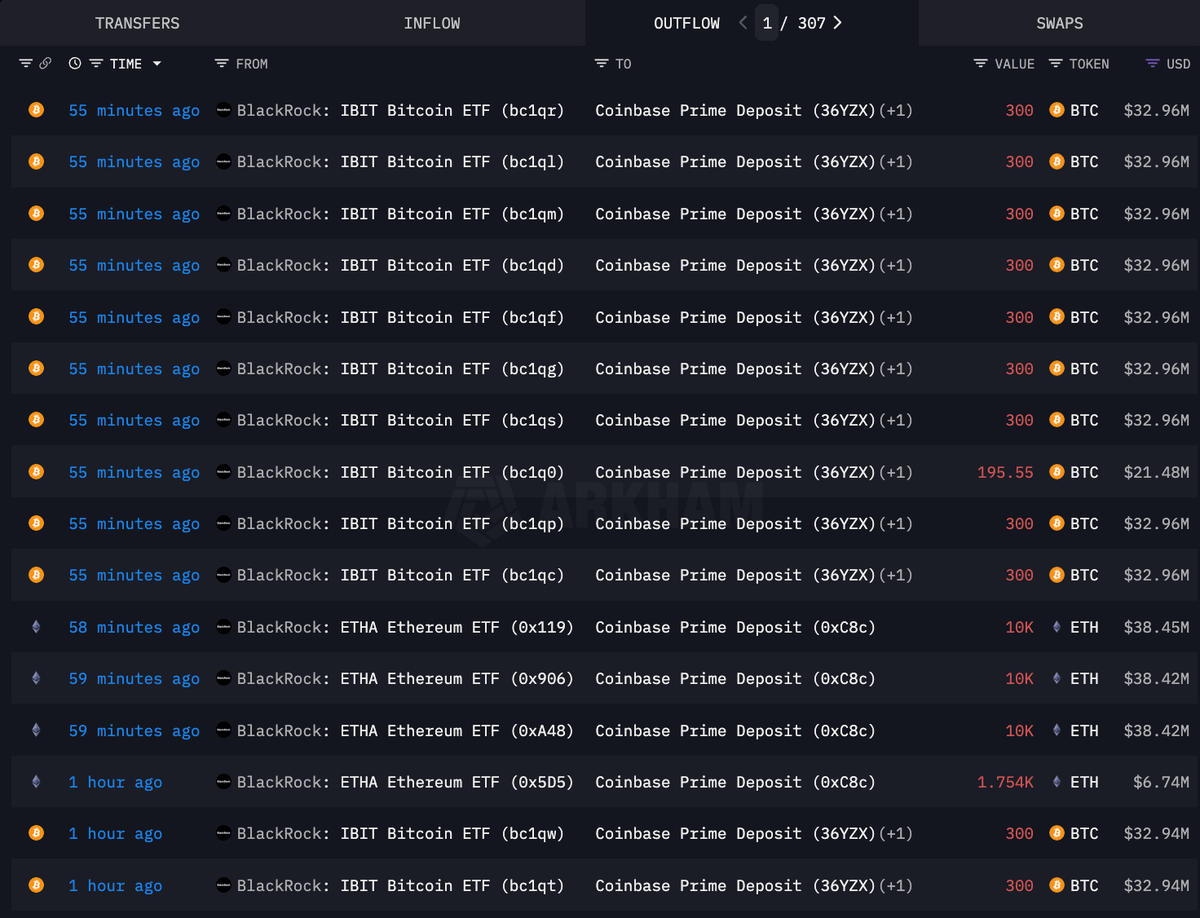This screenshot has height=918, width=1200.
Task: Click the Bitcoin chain icon starting the bc1q0 row
Action: pos(36,472)
